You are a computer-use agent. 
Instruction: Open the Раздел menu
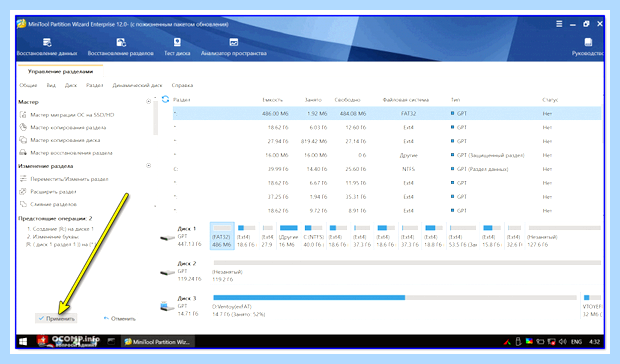pyautogui.click(x=95, y=85)
